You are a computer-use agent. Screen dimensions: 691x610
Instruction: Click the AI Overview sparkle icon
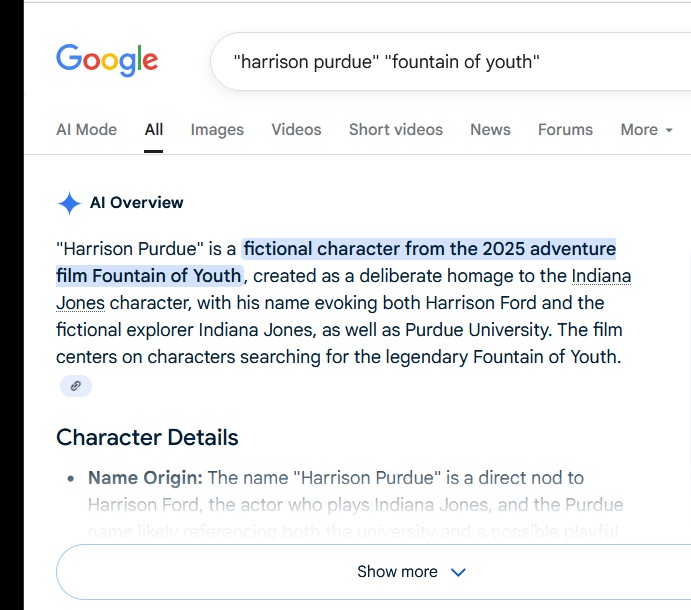(x=69, y=203)
